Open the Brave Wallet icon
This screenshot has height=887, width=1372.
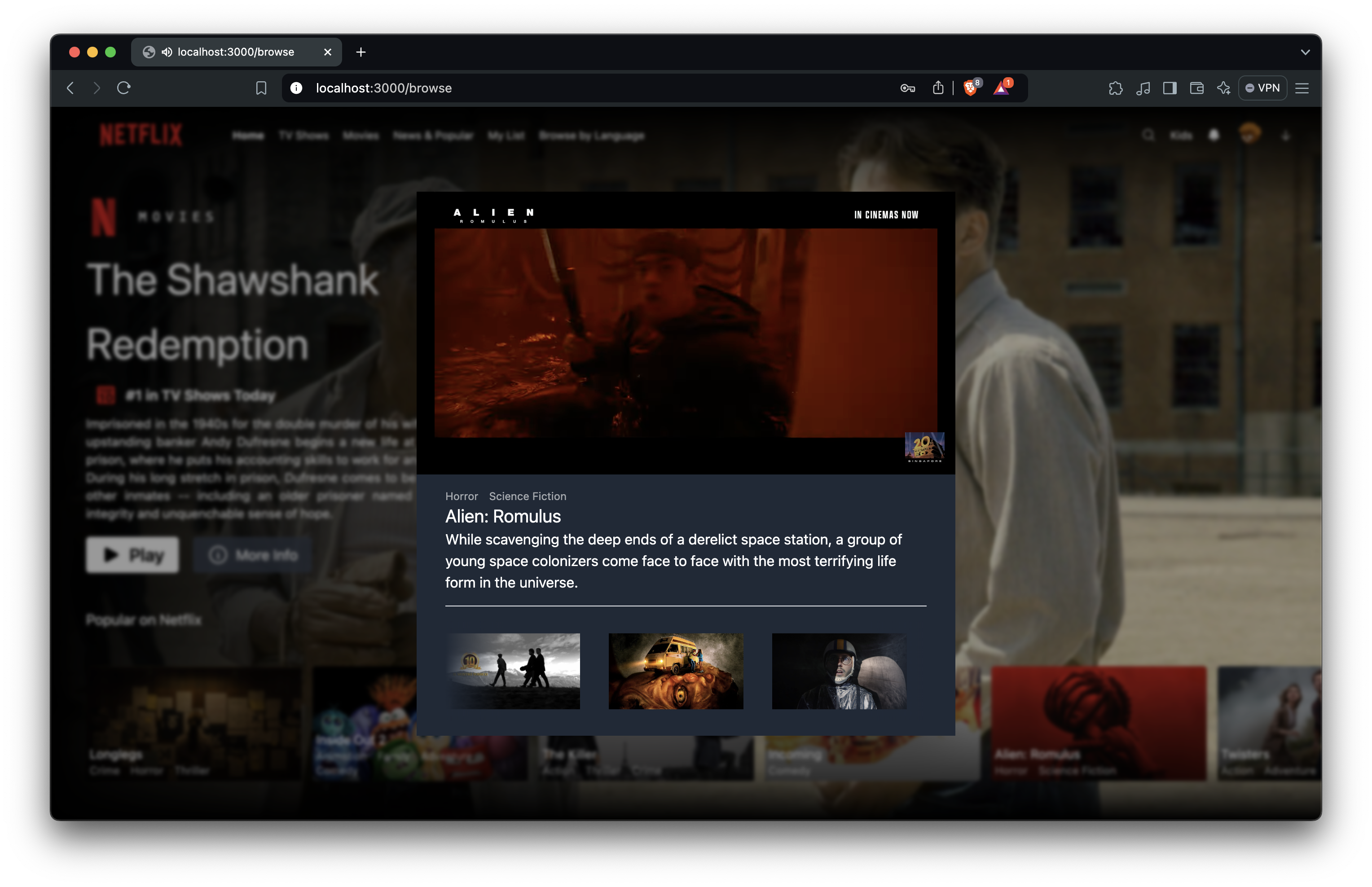[x=1196, y=88]
